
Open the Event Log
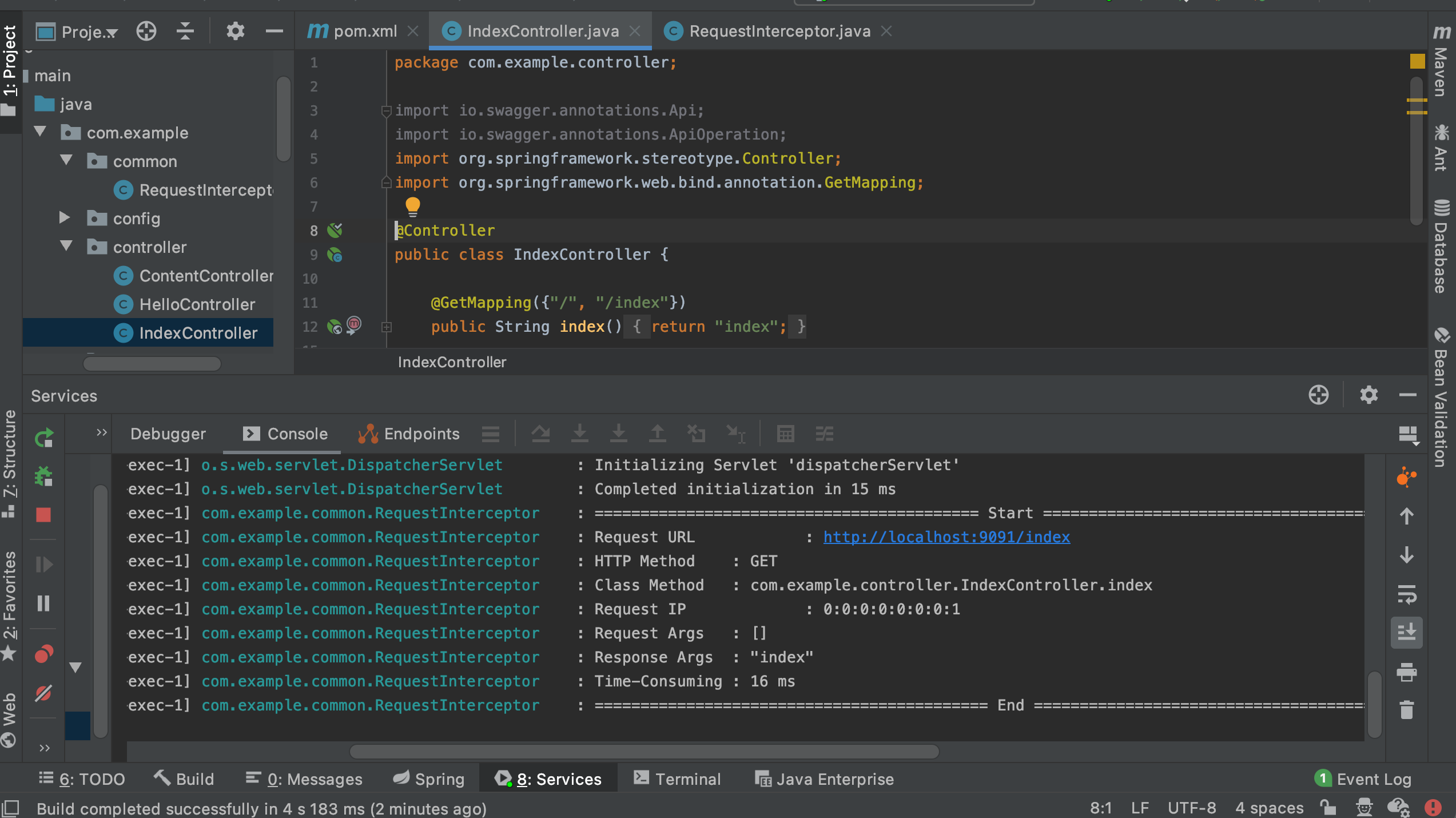click(x=1363, y=779)
